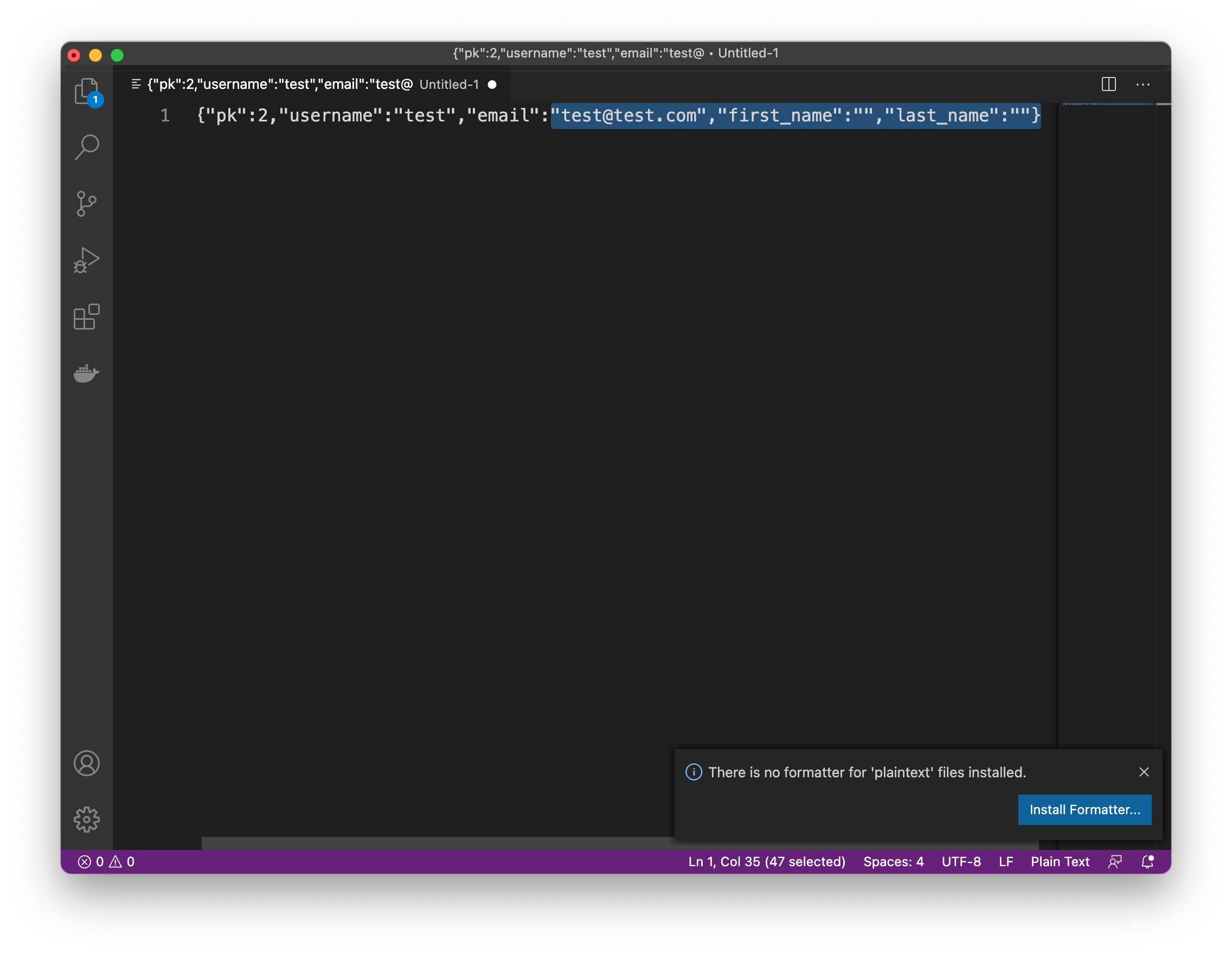The width and height of the screenshot is (1232, 954).
Task: Click Install Formatter... button
Action: (1084, 810)
